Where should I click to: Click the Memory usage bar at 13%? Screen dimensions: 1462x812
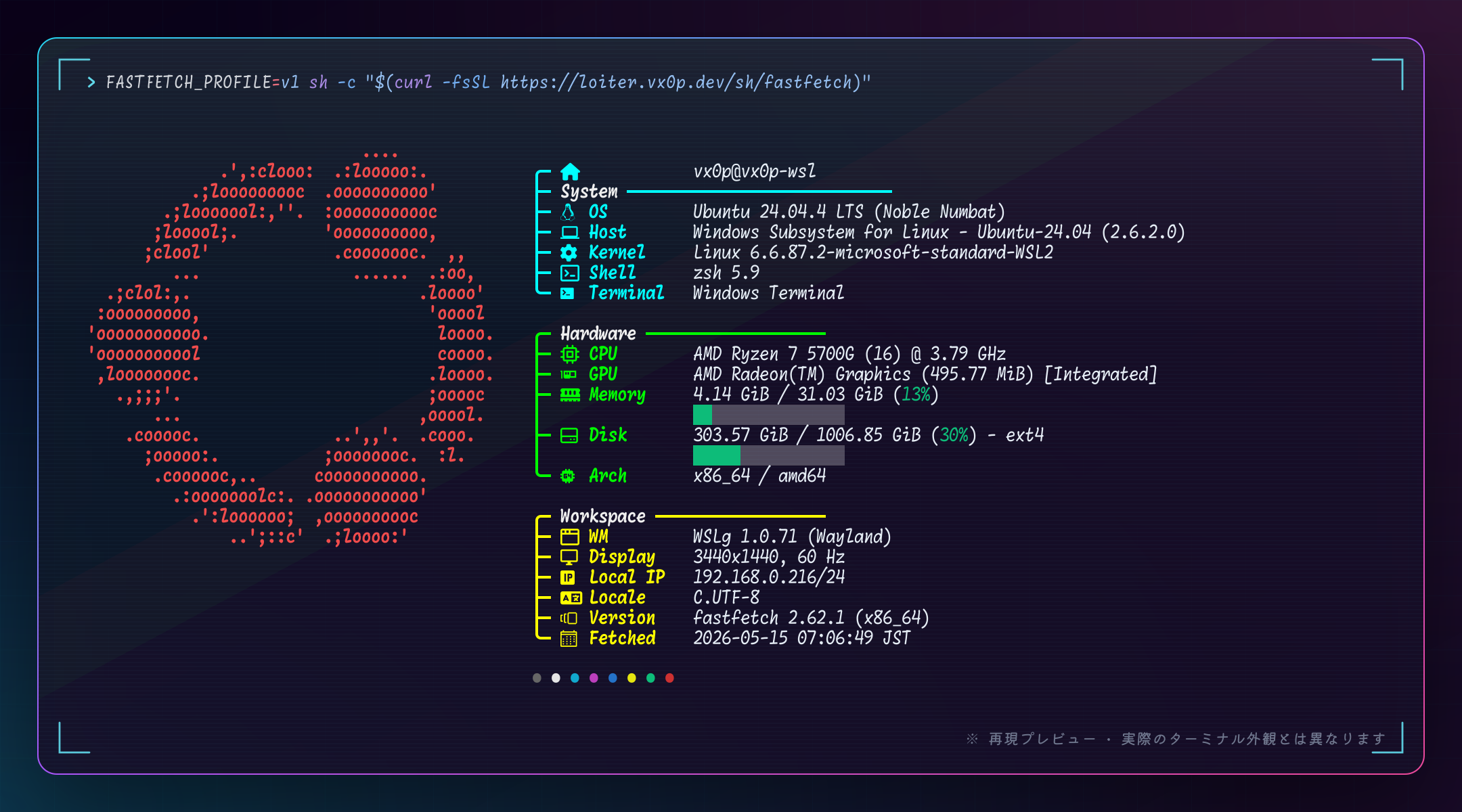[x=768, y=415]
